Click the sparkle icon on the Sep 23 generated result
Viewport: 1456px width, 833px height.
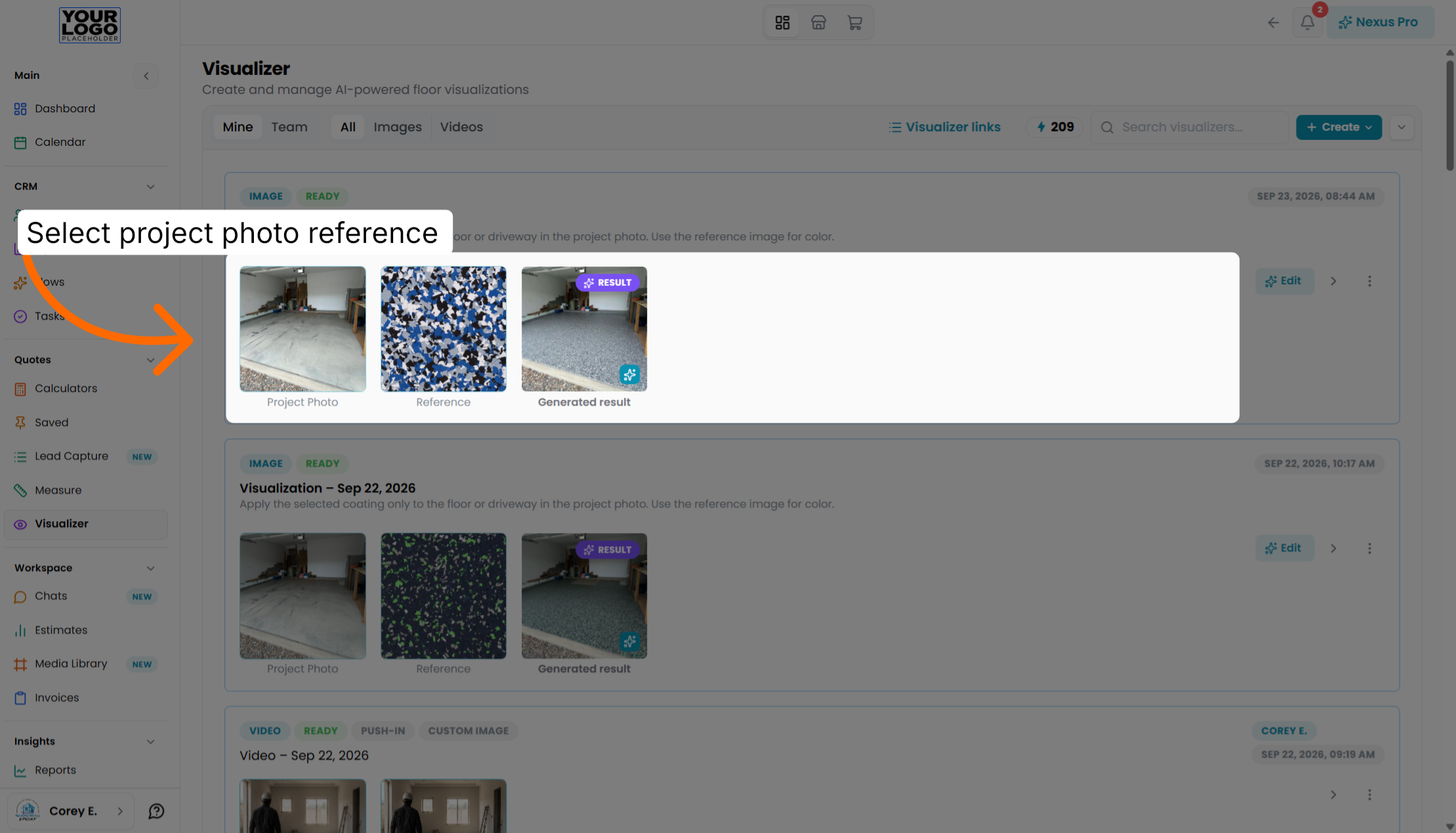[630, 375]
